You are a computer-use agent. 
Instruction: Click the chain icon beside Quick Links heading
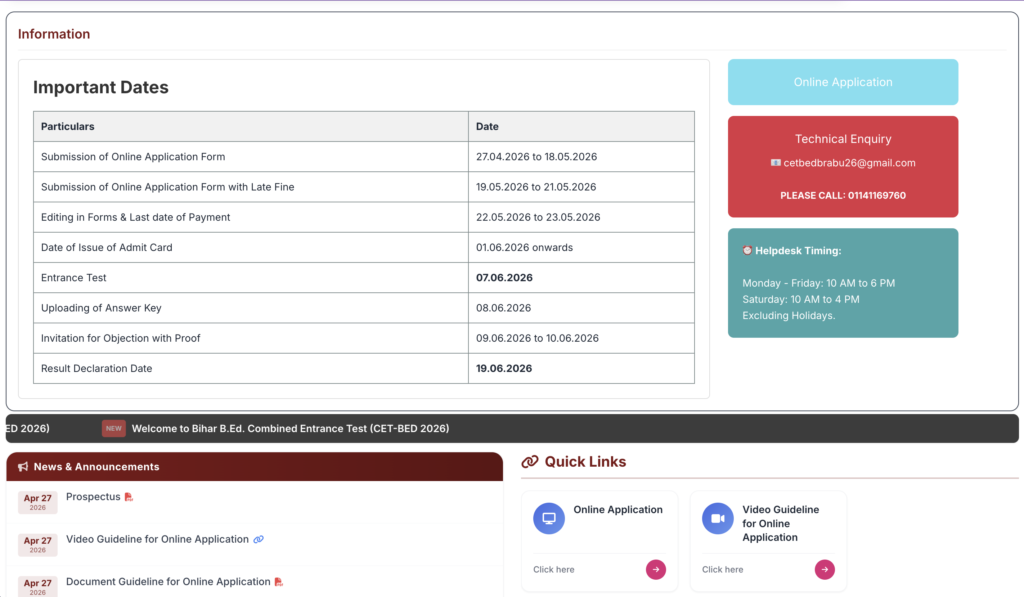528,461
